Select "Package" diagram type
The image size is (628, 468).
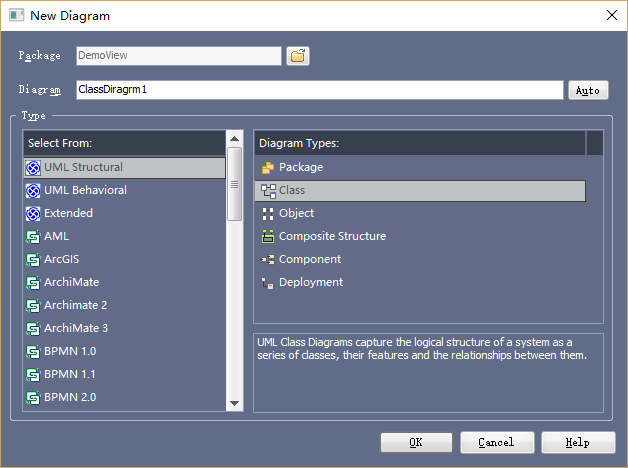pos(420,167)
